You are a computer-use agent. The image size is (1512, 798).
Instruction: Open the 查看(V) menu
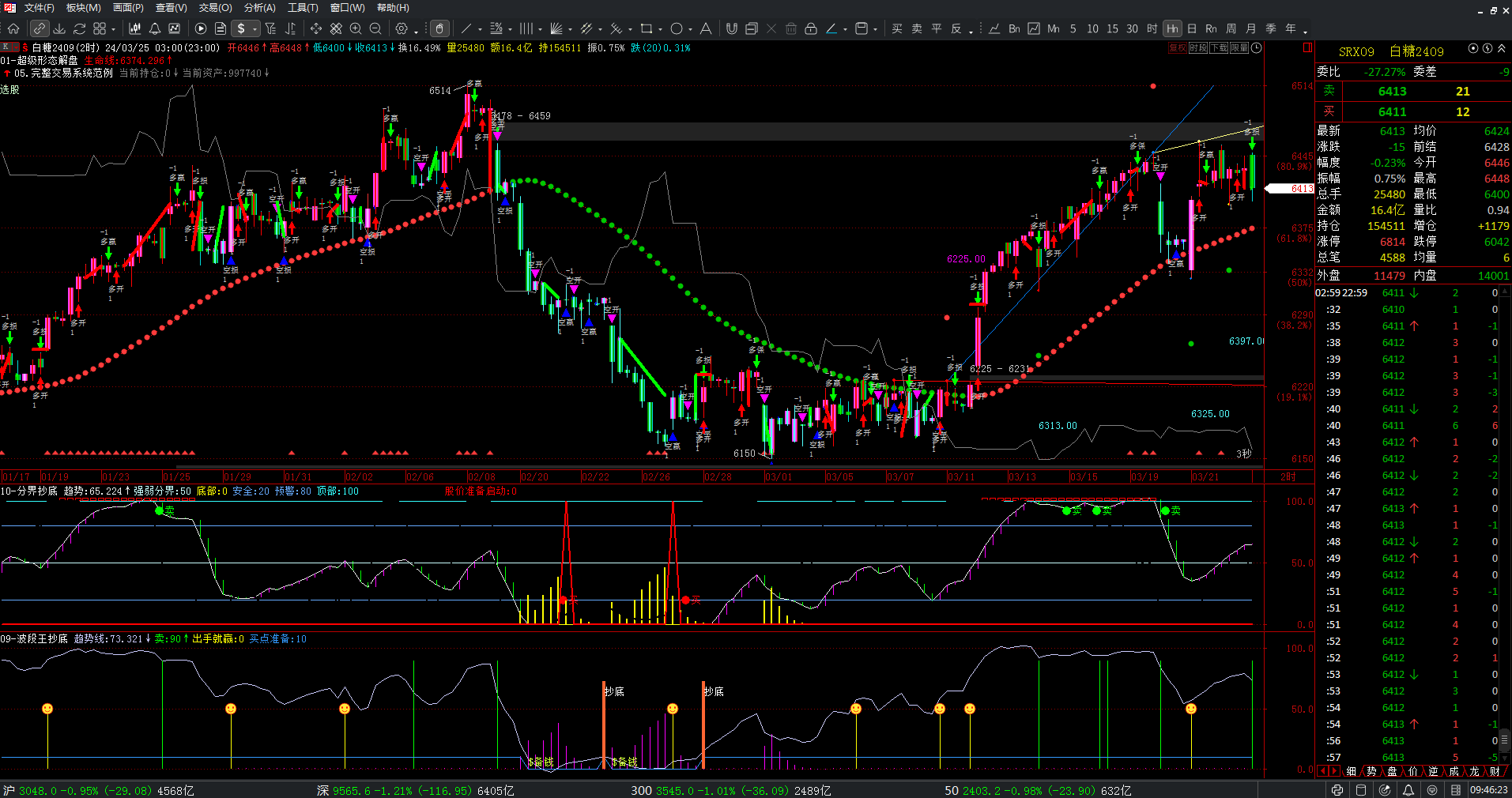click(x=172, y=7)
